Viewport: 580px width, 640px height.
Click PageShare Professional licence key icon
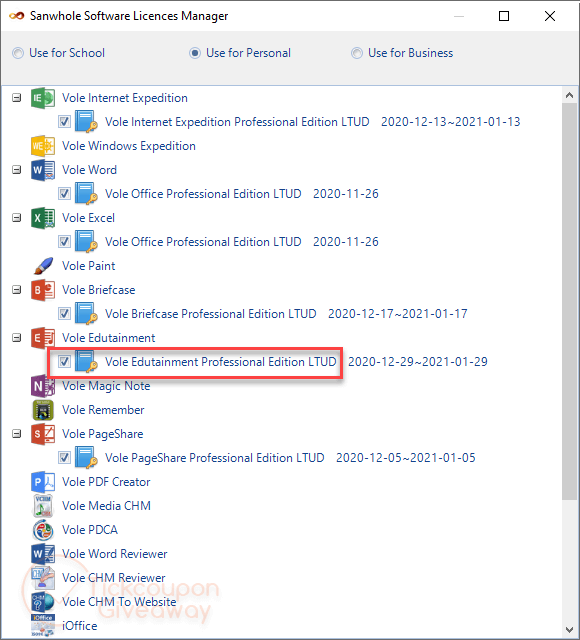click(87, 458)
